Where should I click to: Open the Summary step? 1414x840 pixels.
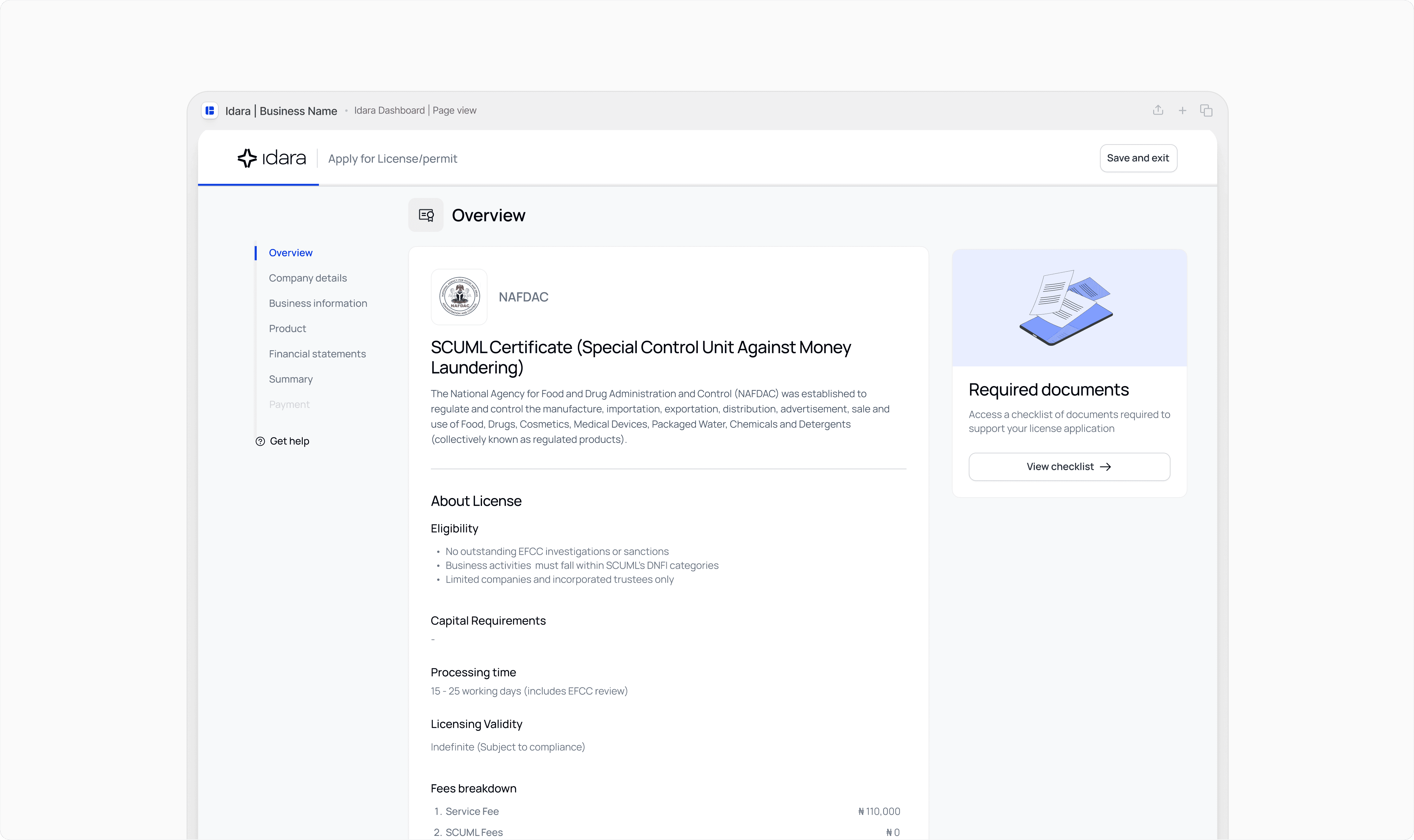[290, 379]
